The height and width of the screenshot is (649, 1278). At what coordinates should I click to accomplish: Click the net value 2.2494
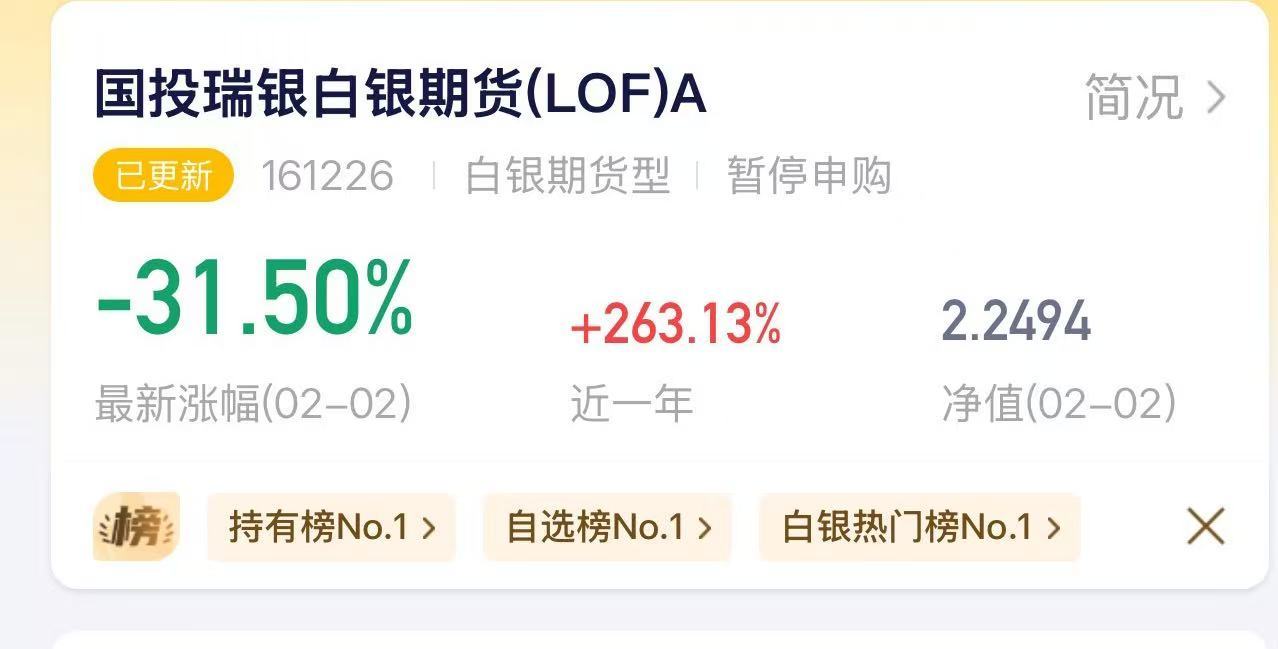(1015, 322)
